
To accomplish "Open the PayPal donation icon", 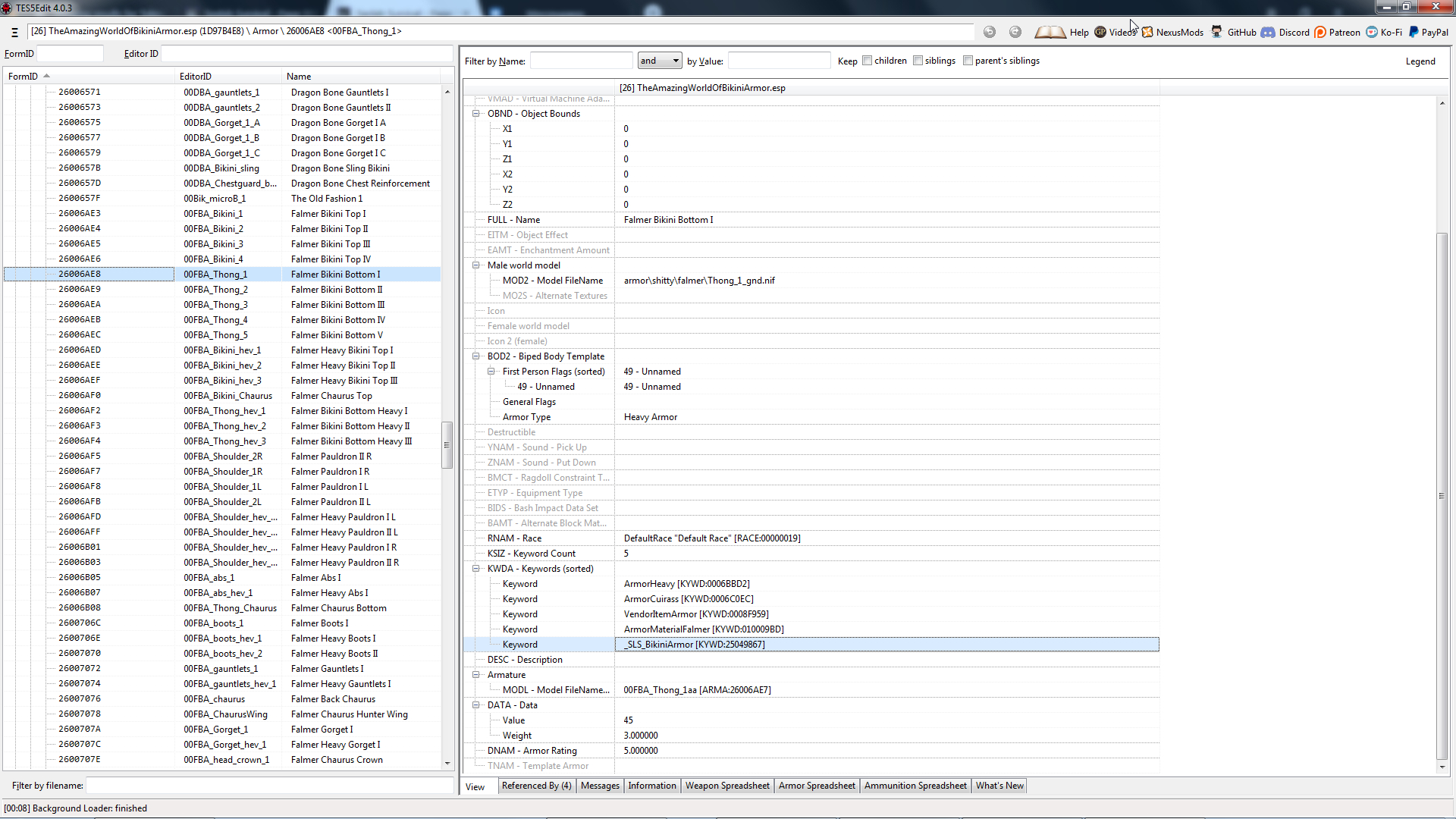I will pyautogui.click(x=1414, y=32).
